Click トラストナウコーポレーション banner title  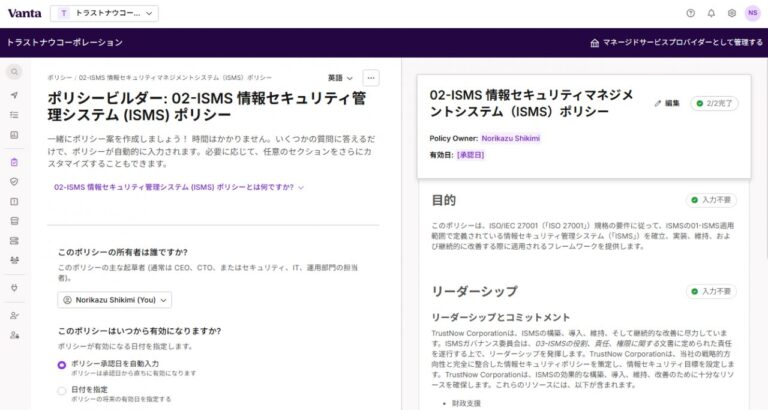pos(65,43)
